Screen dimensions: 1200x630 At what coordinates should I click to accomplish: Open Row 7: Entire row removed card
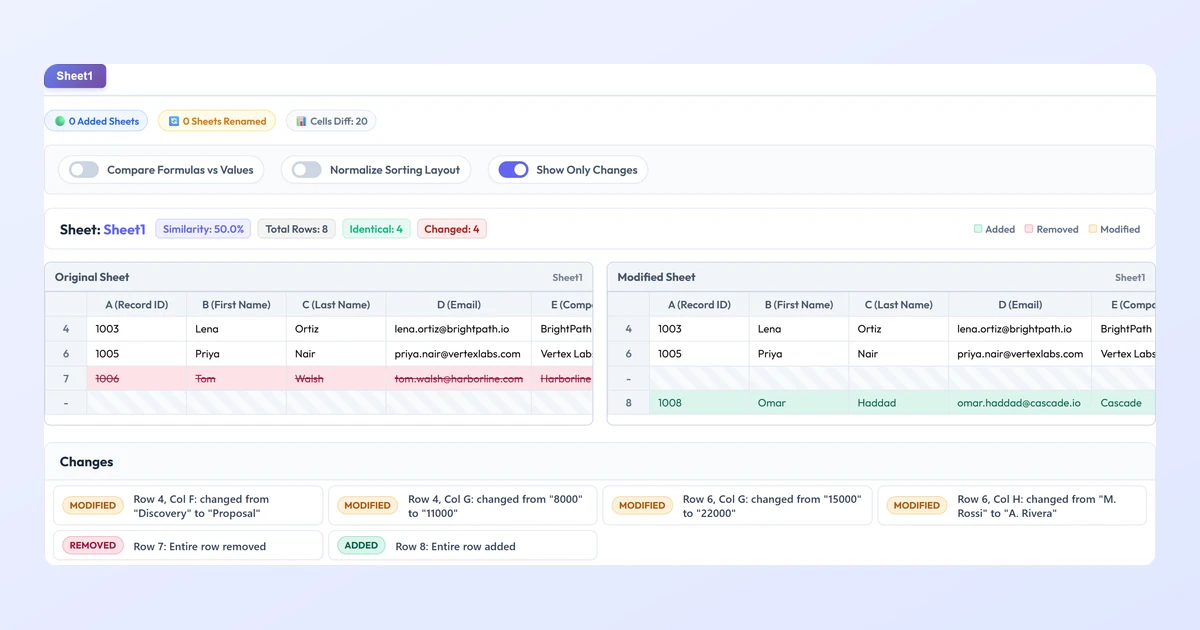click(x=188, y=545)
